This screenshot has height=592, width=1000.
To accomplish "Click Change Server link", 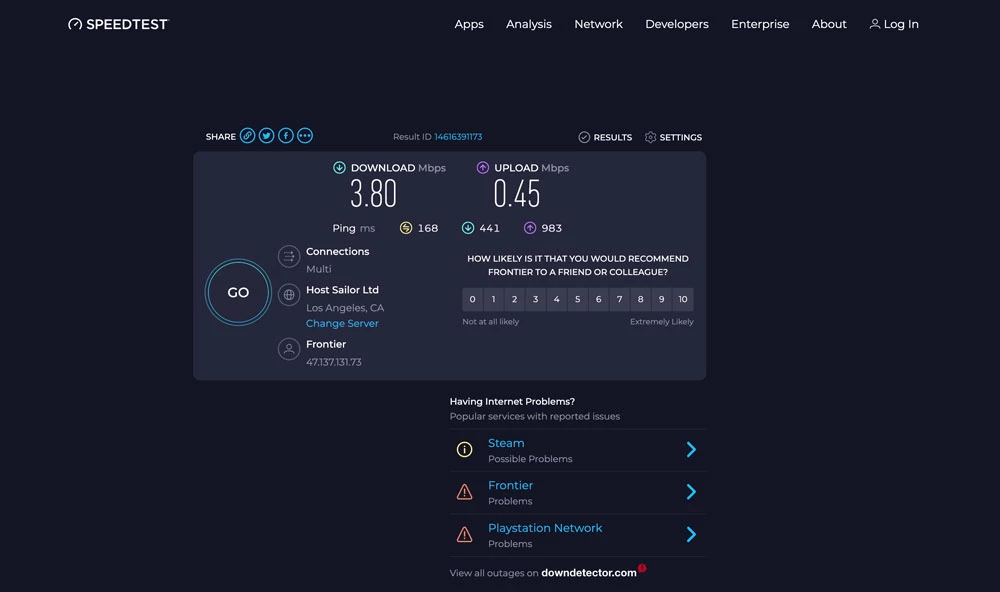I will pyautogui.click(x=342, y=323).
